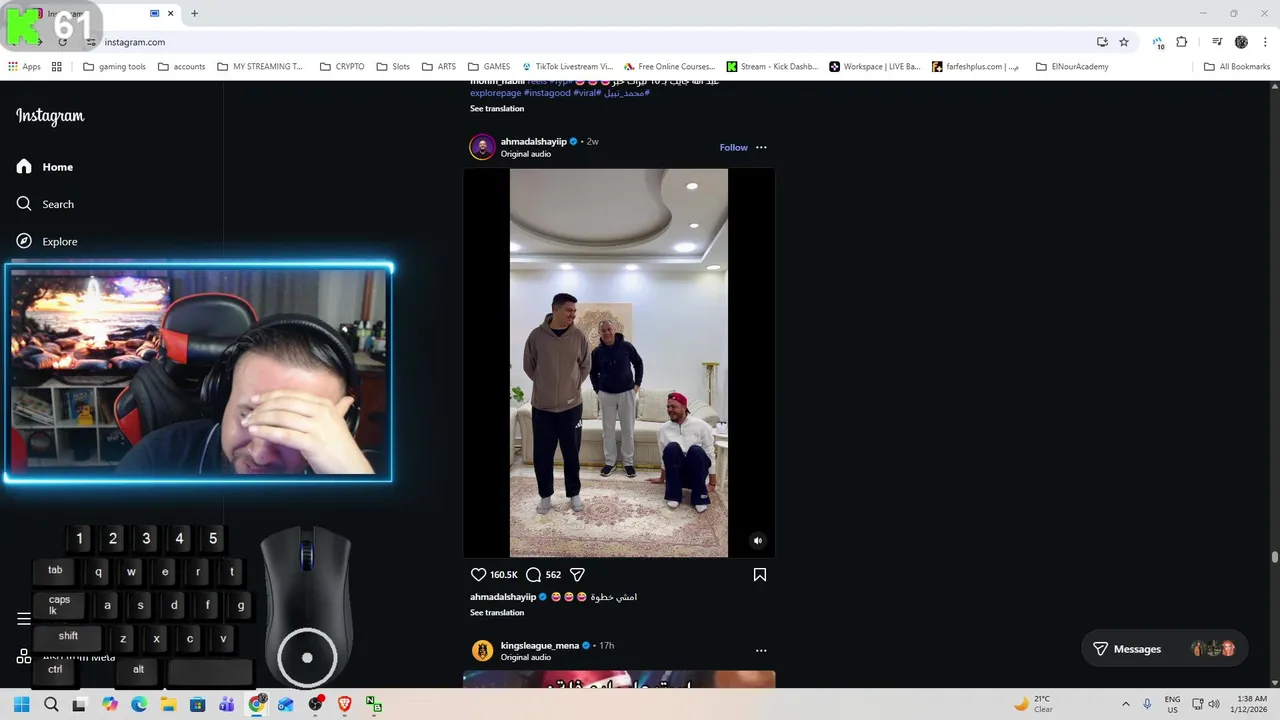Open Free Online Courses bookmark
The height and width of the screenshot is (720, 1280).
click(x=670, y=67)
